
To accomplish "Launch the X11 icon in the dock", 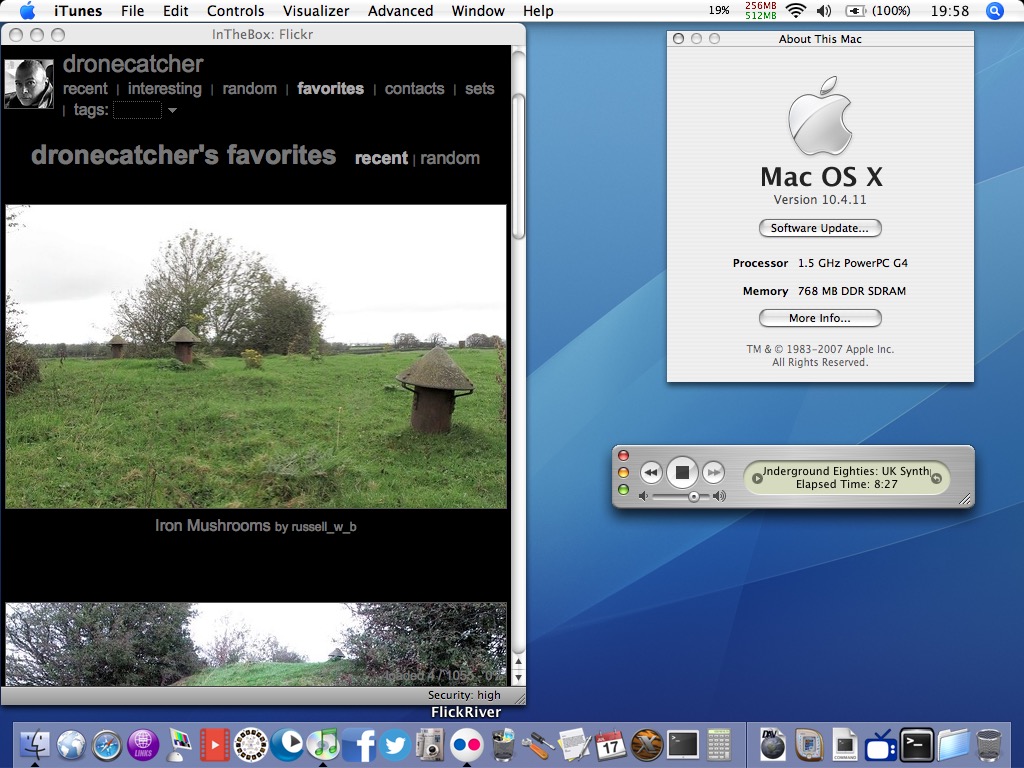I will pos(647,744).
